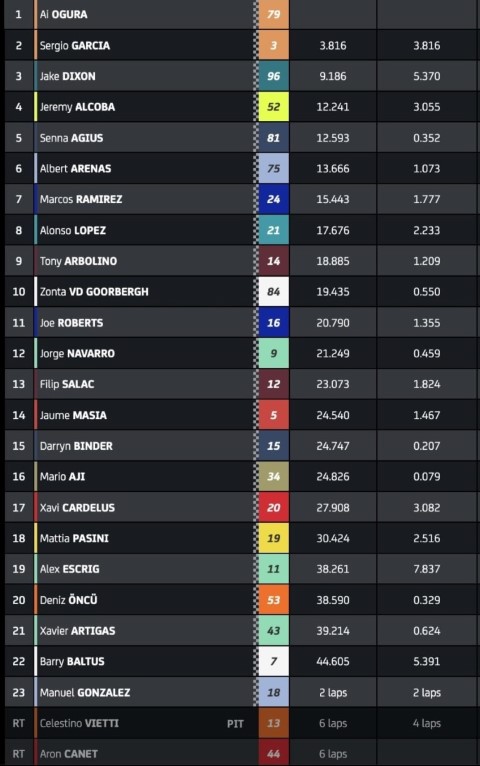Select red number 20 badge for Cardelus
The width and height of the screenshot is (480, 766).
click(273, 508)
